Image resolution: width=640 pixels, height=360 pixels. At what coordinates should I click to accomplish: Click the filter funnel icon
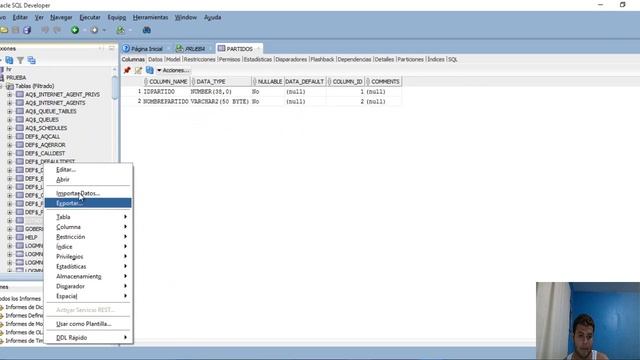20,60
